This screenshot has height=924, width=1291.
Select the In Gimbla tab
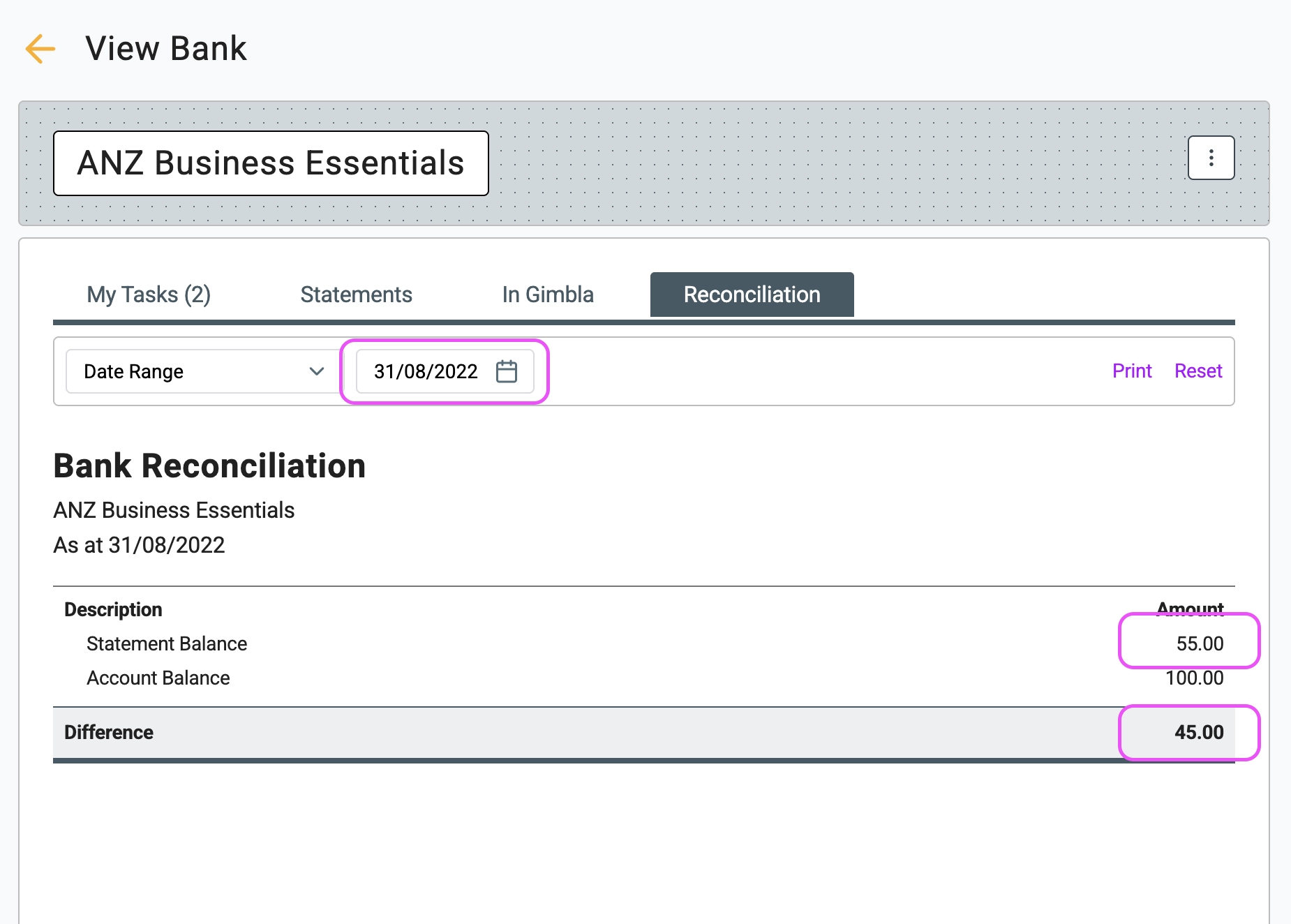[548, 295]
